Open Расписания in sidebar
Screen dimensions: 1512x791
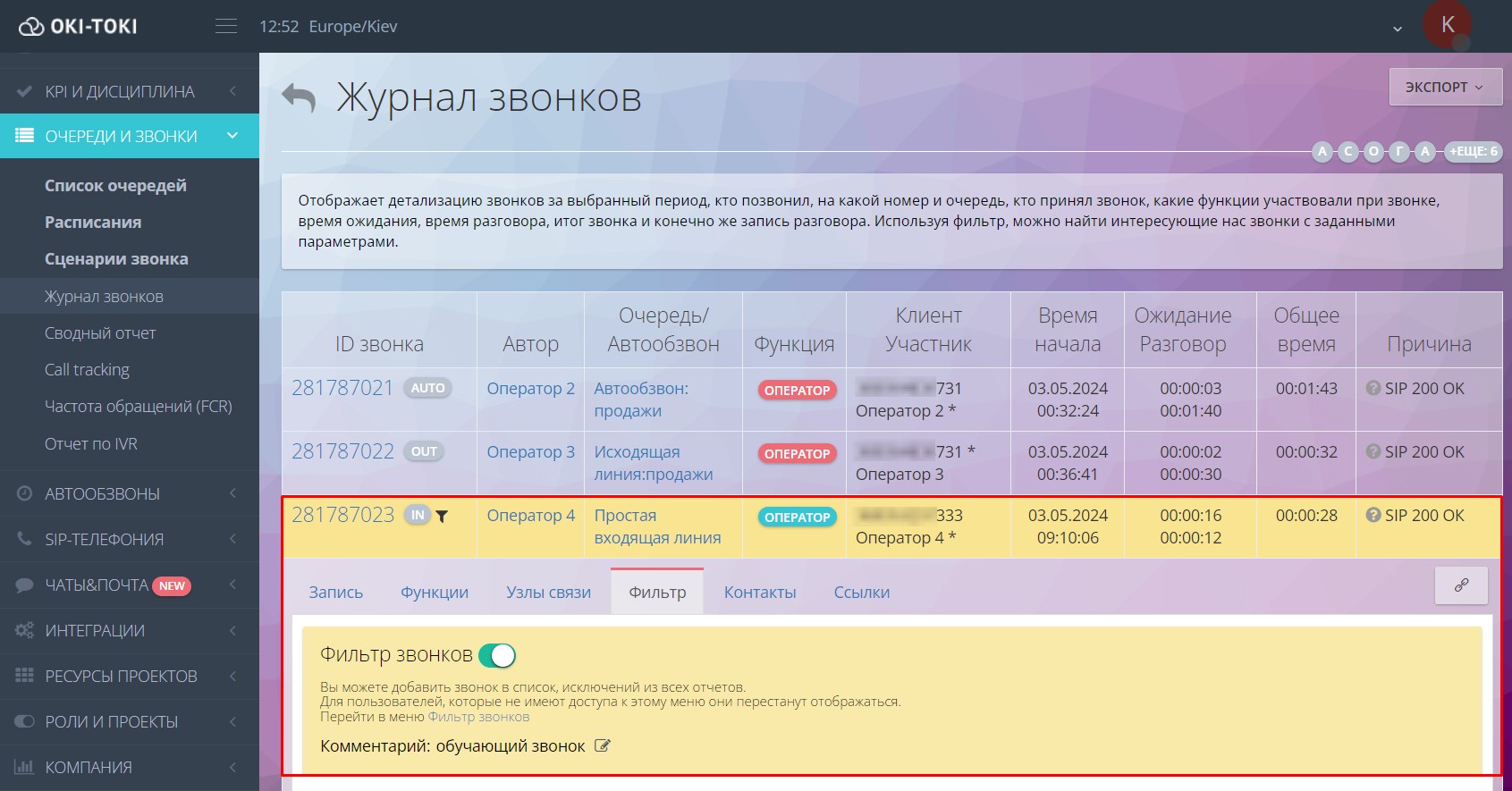click(x=93, y=222)
